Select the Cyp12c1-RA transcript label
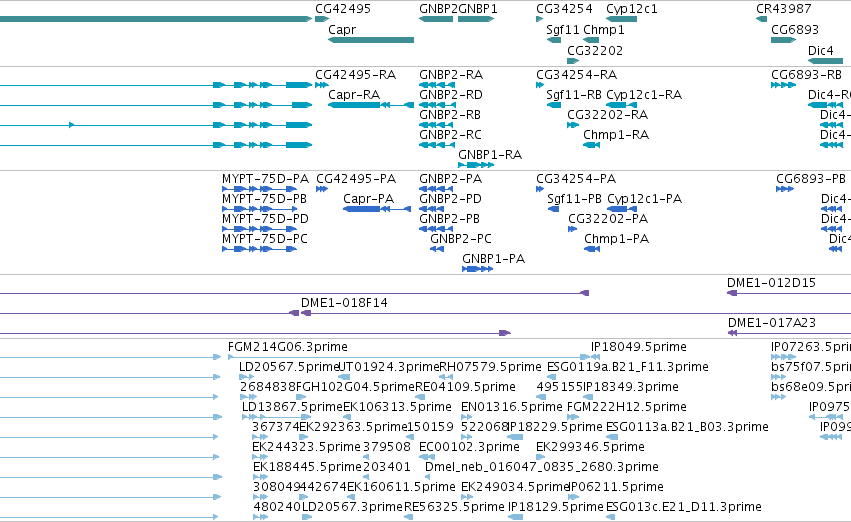851x522 pixels. (644, 95)
